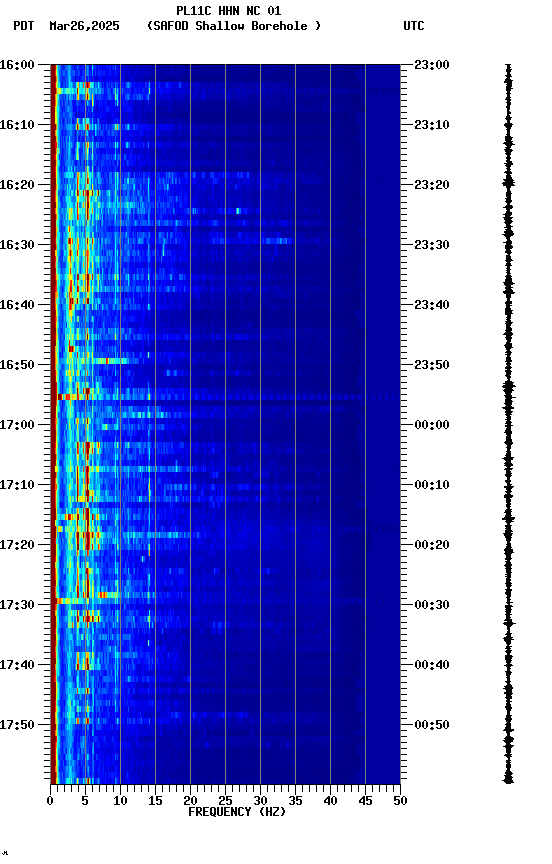Click the broadband energy streak near 16:55
The height and width of the screenshot is (864, 552).
[225, 397]
